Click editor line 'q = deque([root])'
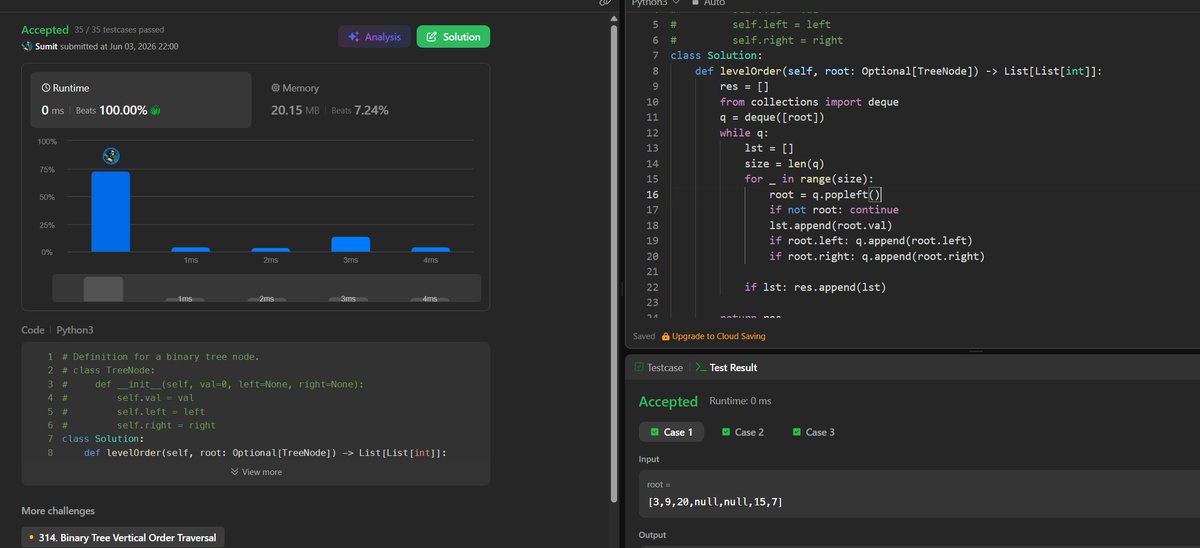 click(772, 117)
